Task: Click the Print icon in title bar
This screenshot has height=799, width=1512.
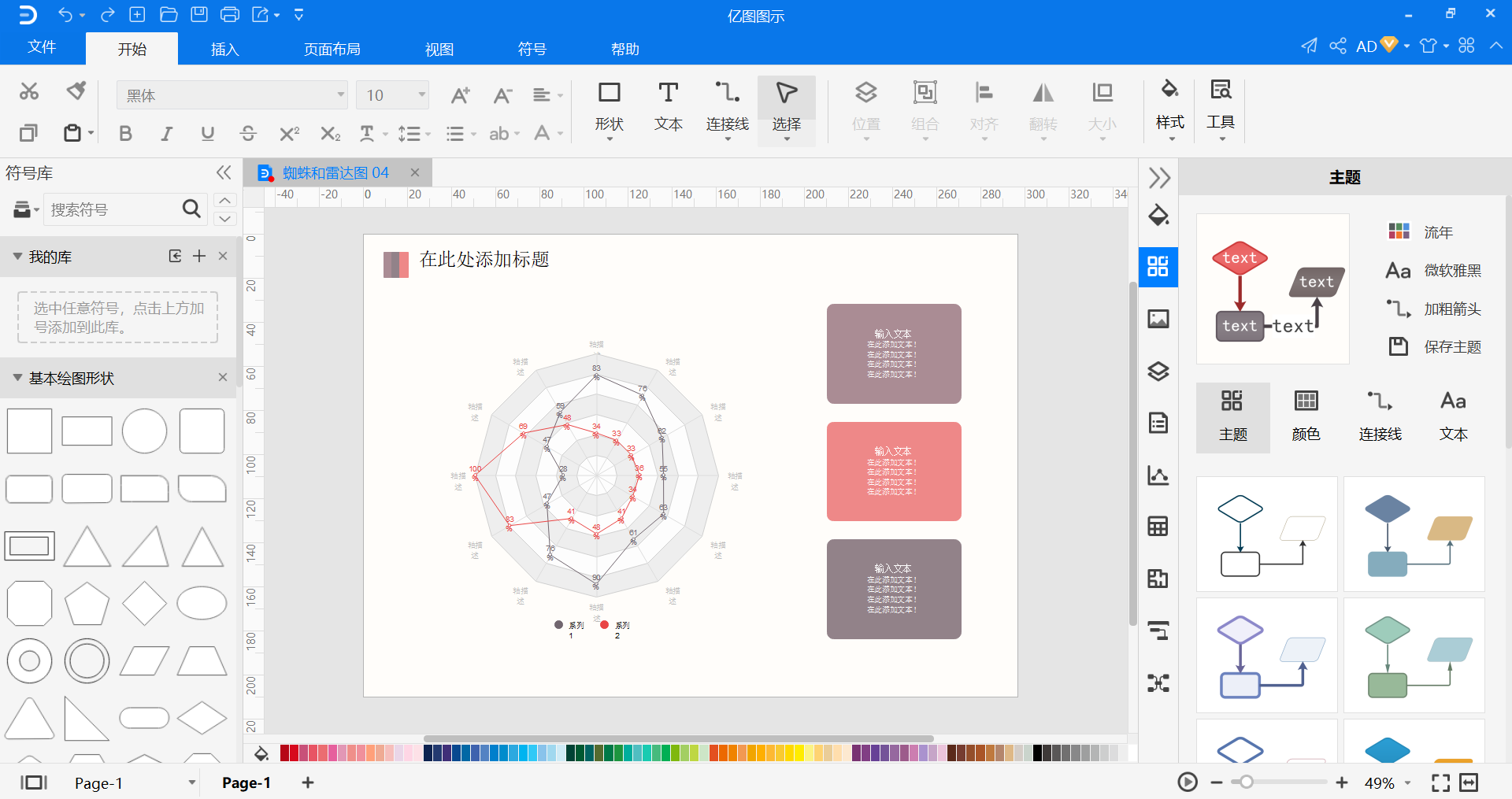Action: pyautogui.click(x=230, y=14)
